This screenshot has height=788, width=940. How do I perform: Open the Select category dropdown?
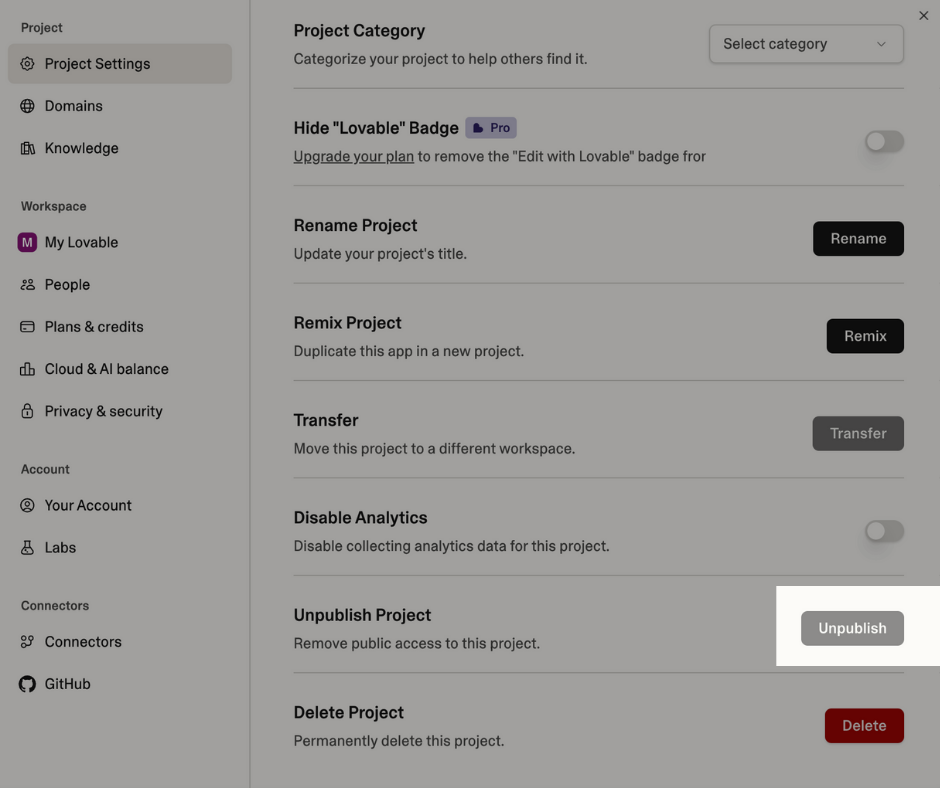pos(805,44)
